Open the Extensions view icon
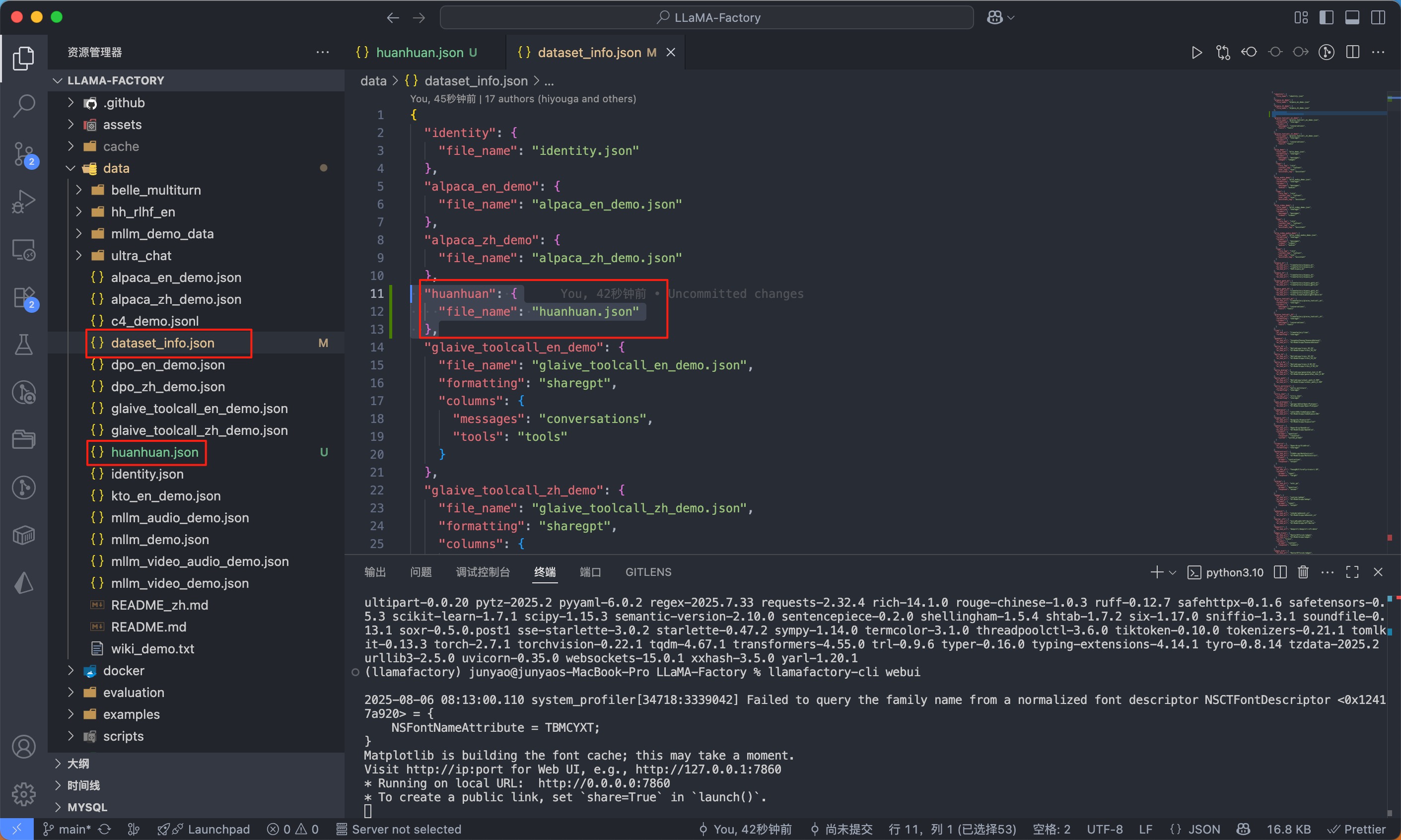The height and width of the screenshot is (840, 1401). click(24, 298)
